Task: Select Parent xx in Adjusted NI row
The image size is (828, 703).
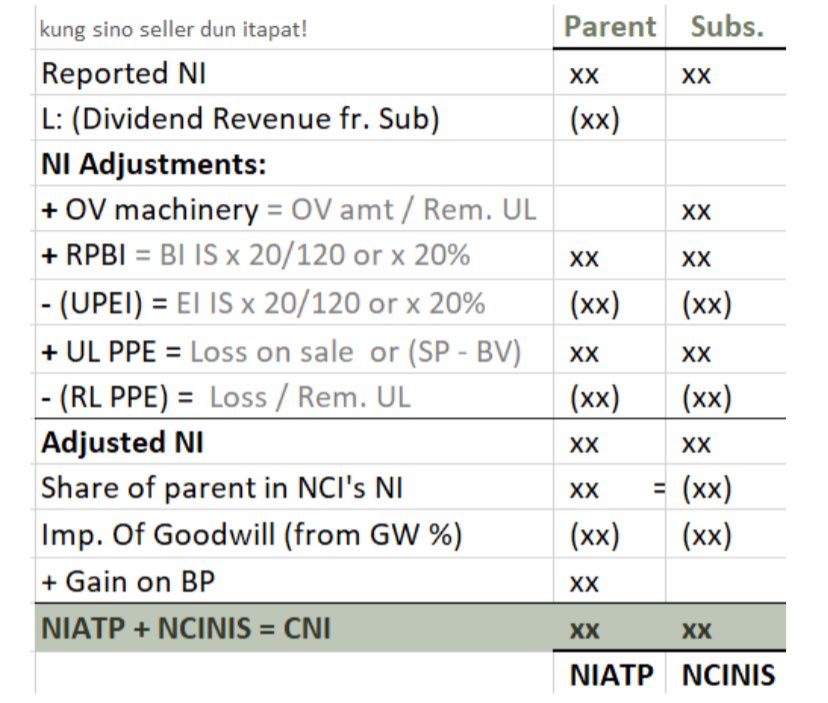Action: [609, 443]
